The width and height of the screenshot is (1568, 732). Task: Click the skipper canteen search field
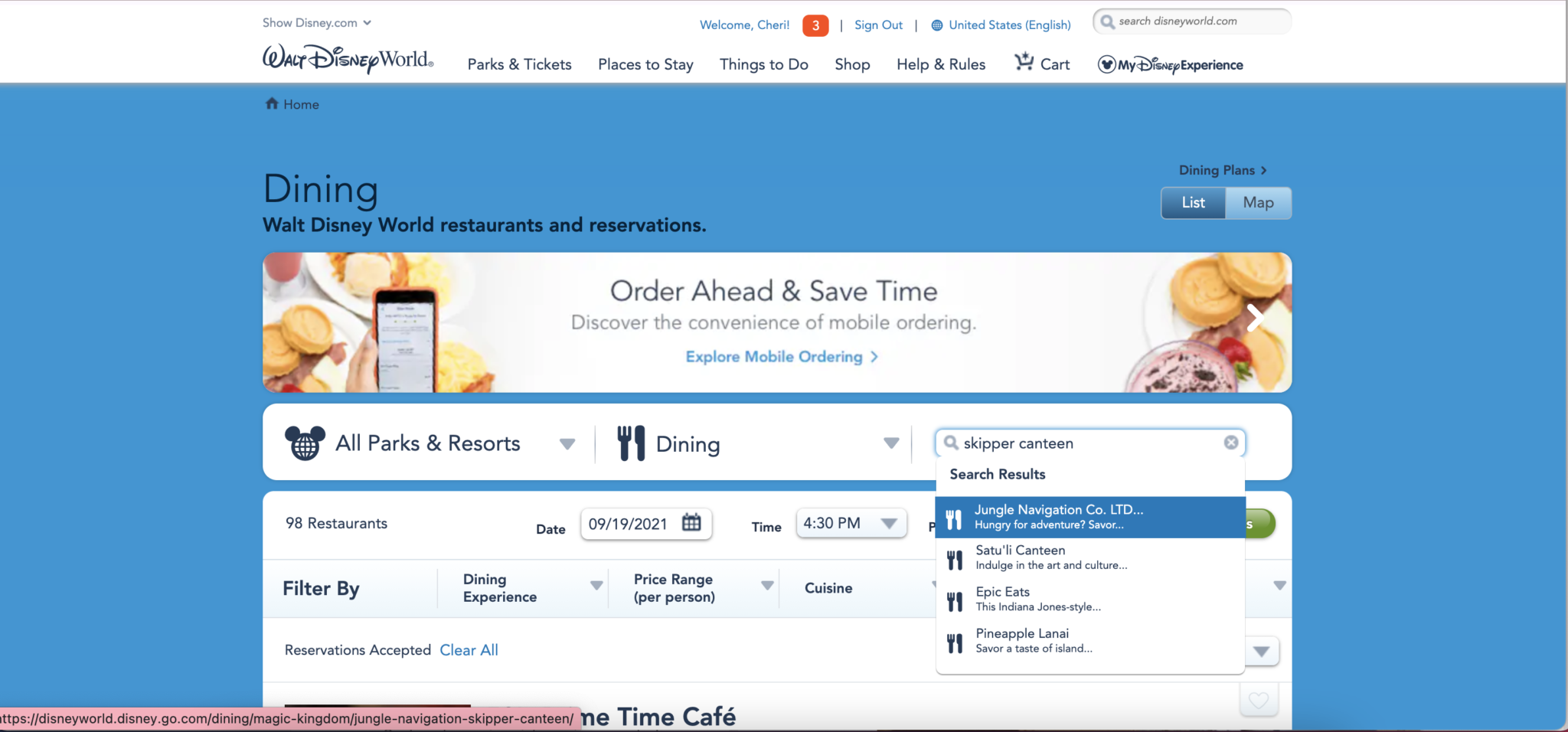(x=1090, y=443)
